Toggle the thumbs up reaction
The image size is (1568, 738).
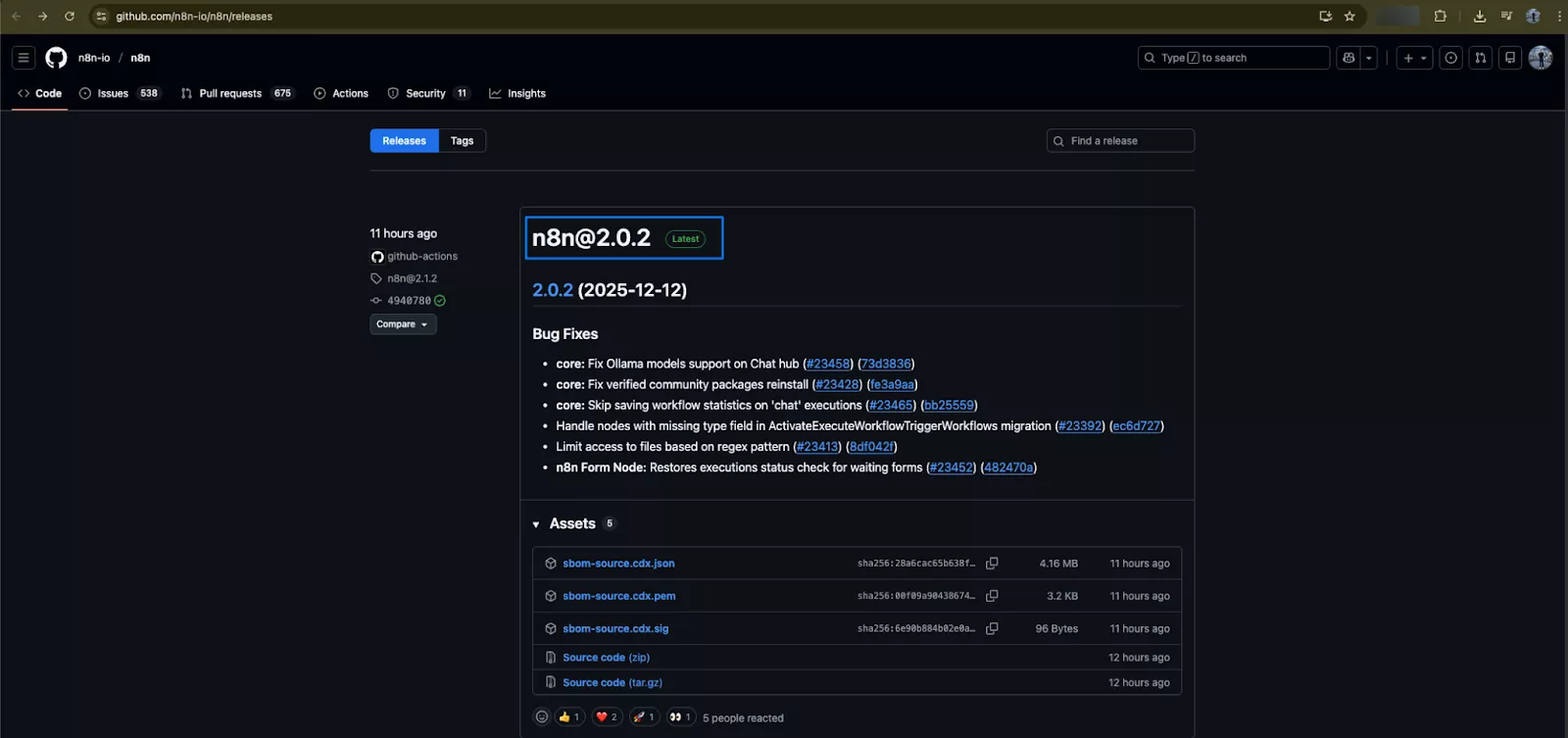[x=569, y=717]
